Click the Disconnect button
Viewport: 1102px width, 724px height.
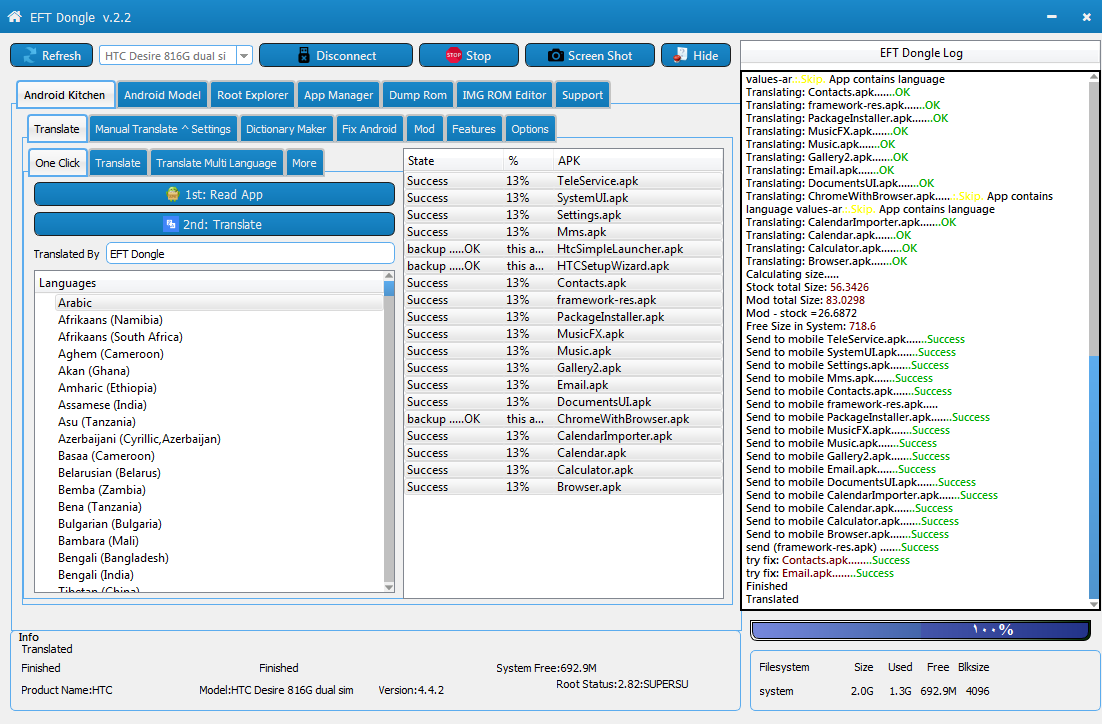[336, 56]
